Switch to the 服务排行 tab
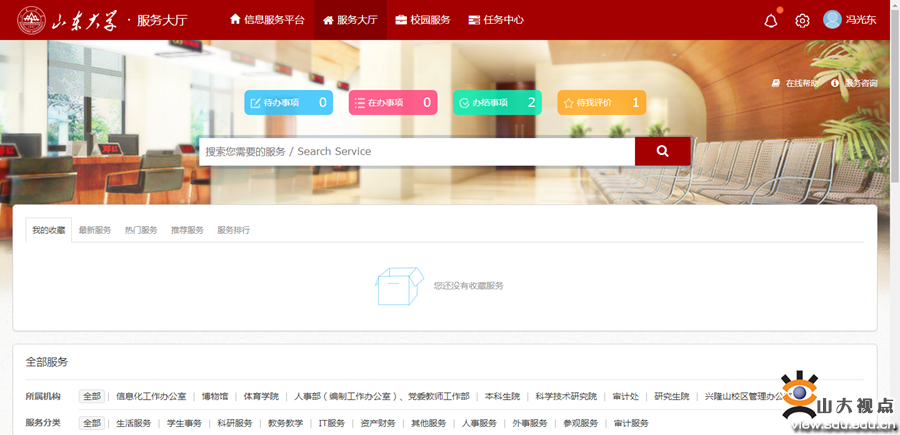 [233, 230]
